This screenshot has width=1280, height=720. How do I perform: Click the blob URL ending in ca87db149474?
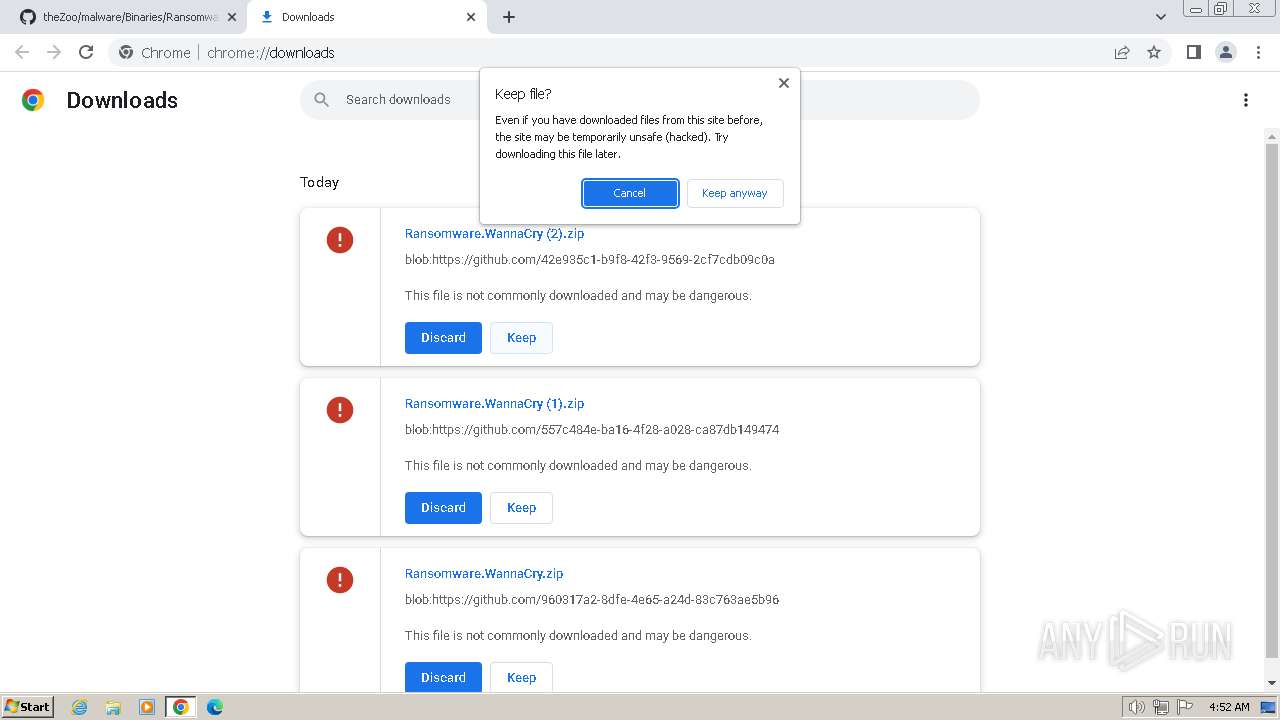592,429
